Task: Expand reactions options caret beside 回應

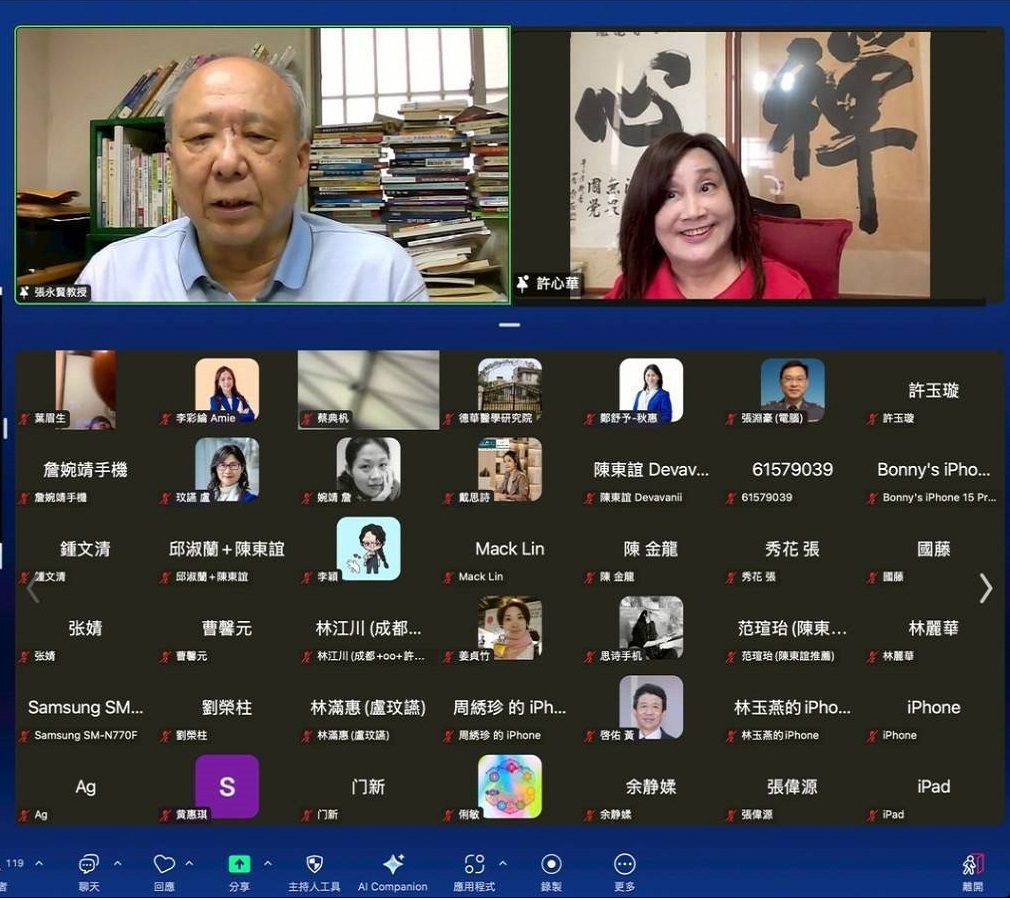Action: (x=189, y=863)
